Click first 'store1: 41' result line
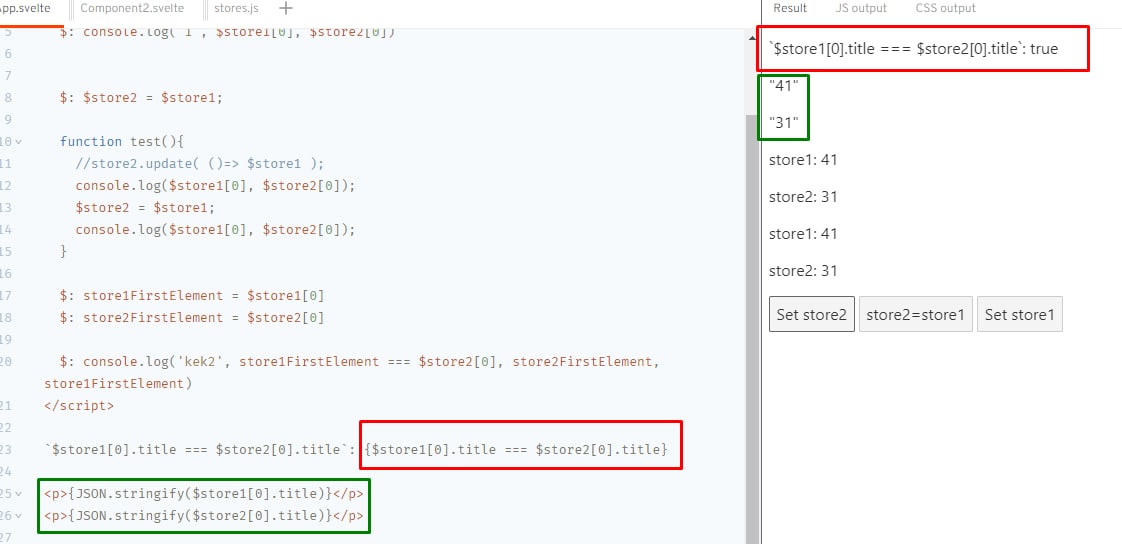Screen dimensions: 1122x544 803,160
